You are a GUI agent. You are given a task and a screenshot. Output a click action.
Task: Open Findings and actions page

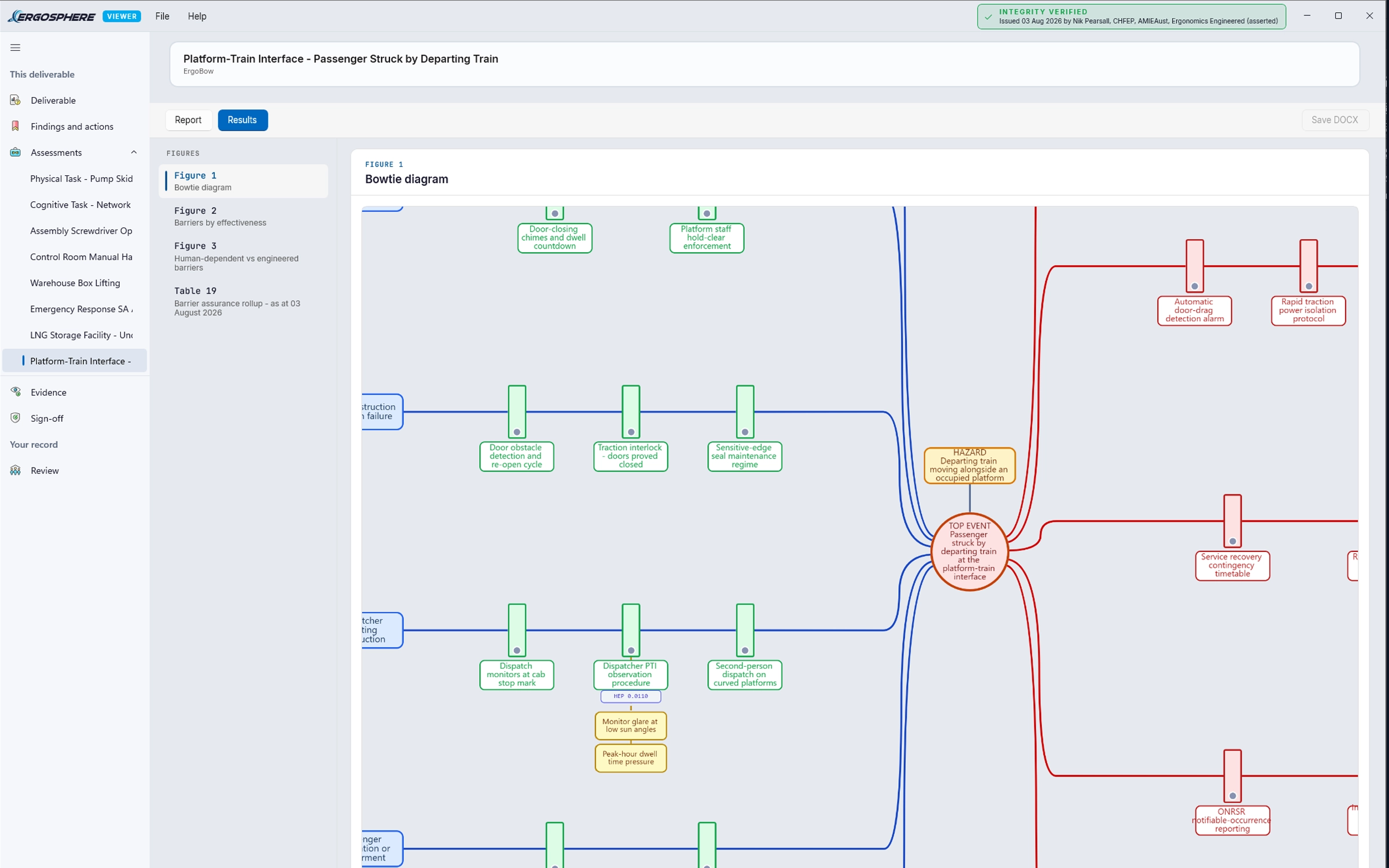pyautogui.click(x=72, y=126)
